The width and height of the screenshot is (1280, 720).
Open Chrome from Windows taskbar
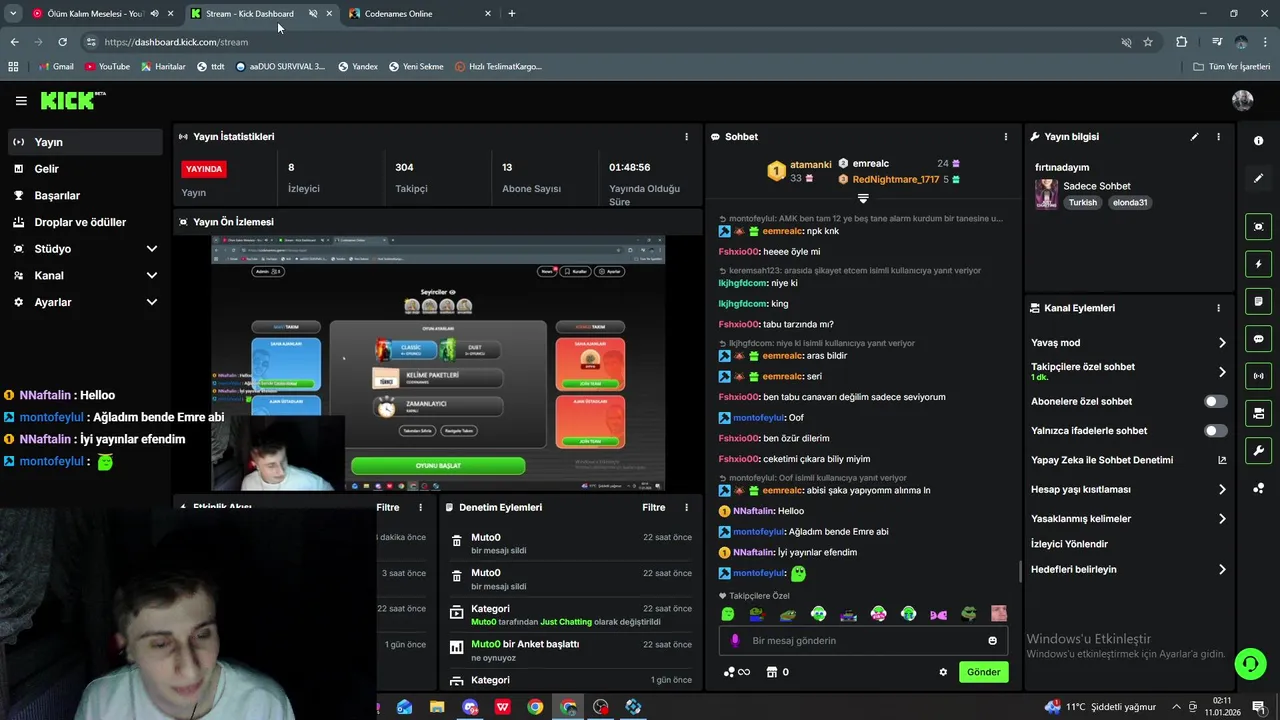coord(535,707)
